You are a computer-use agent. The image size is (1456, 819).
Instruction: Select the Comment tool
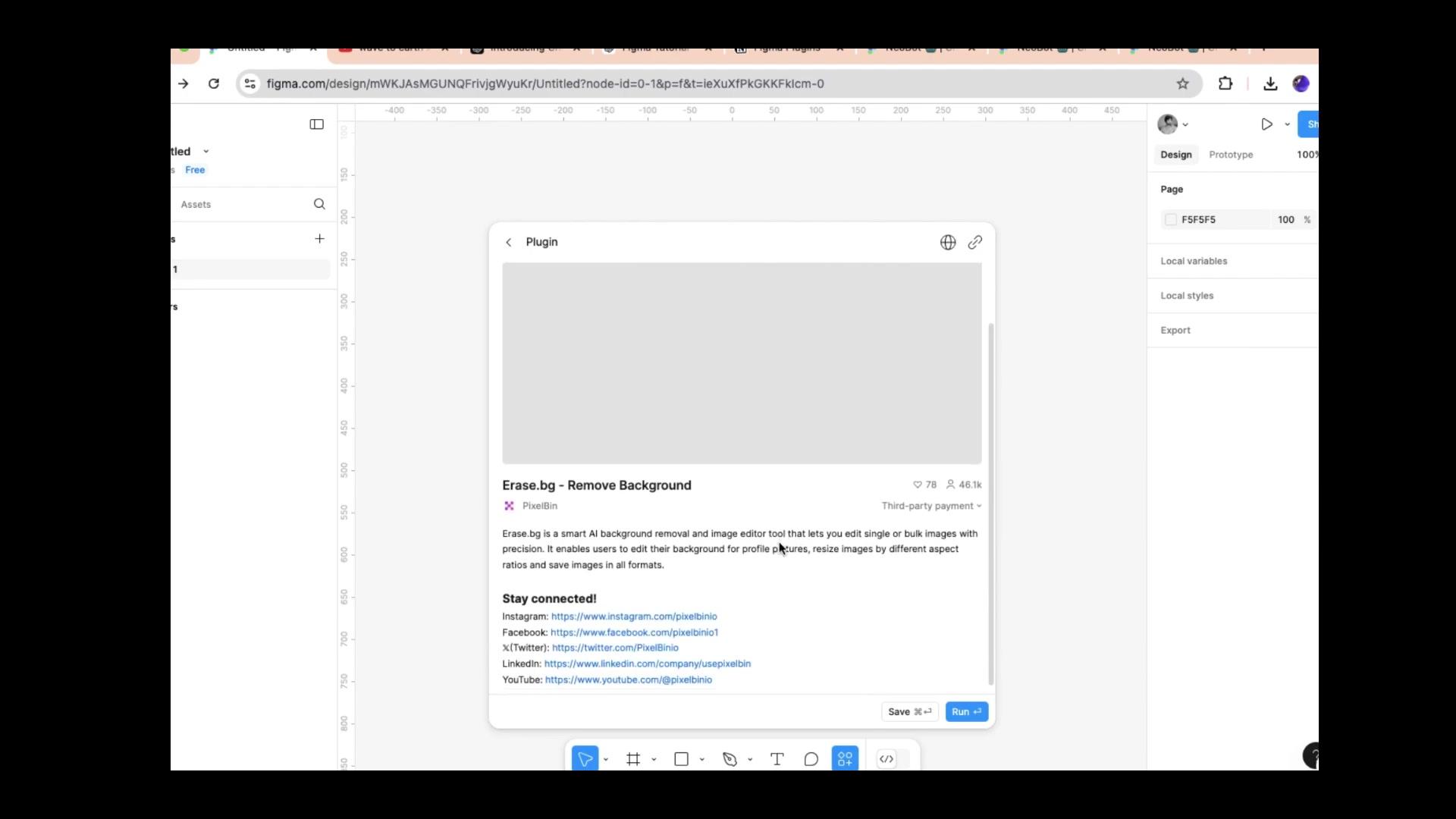(x=811, y=758)
